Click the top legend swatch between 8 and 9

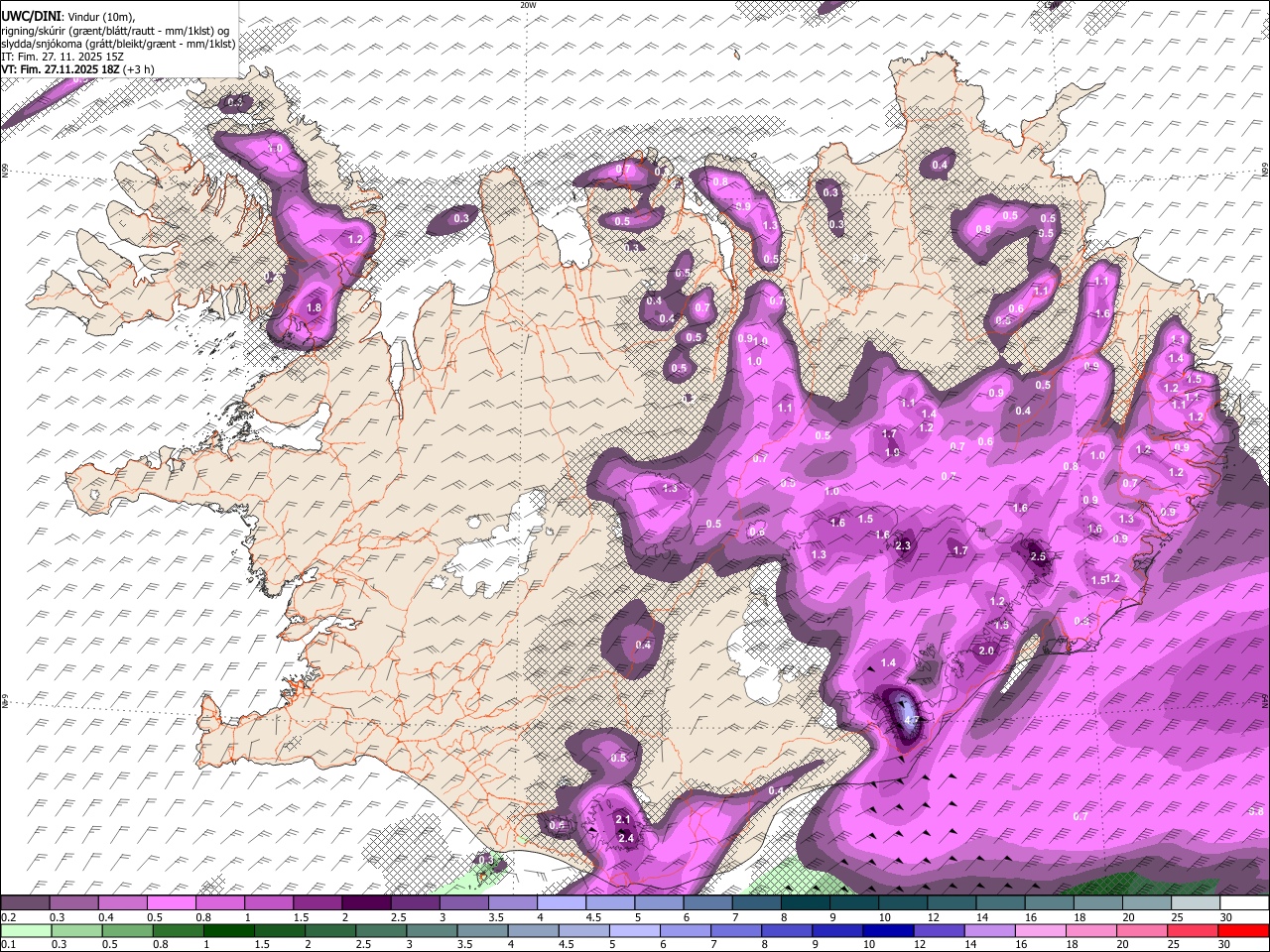805,903
